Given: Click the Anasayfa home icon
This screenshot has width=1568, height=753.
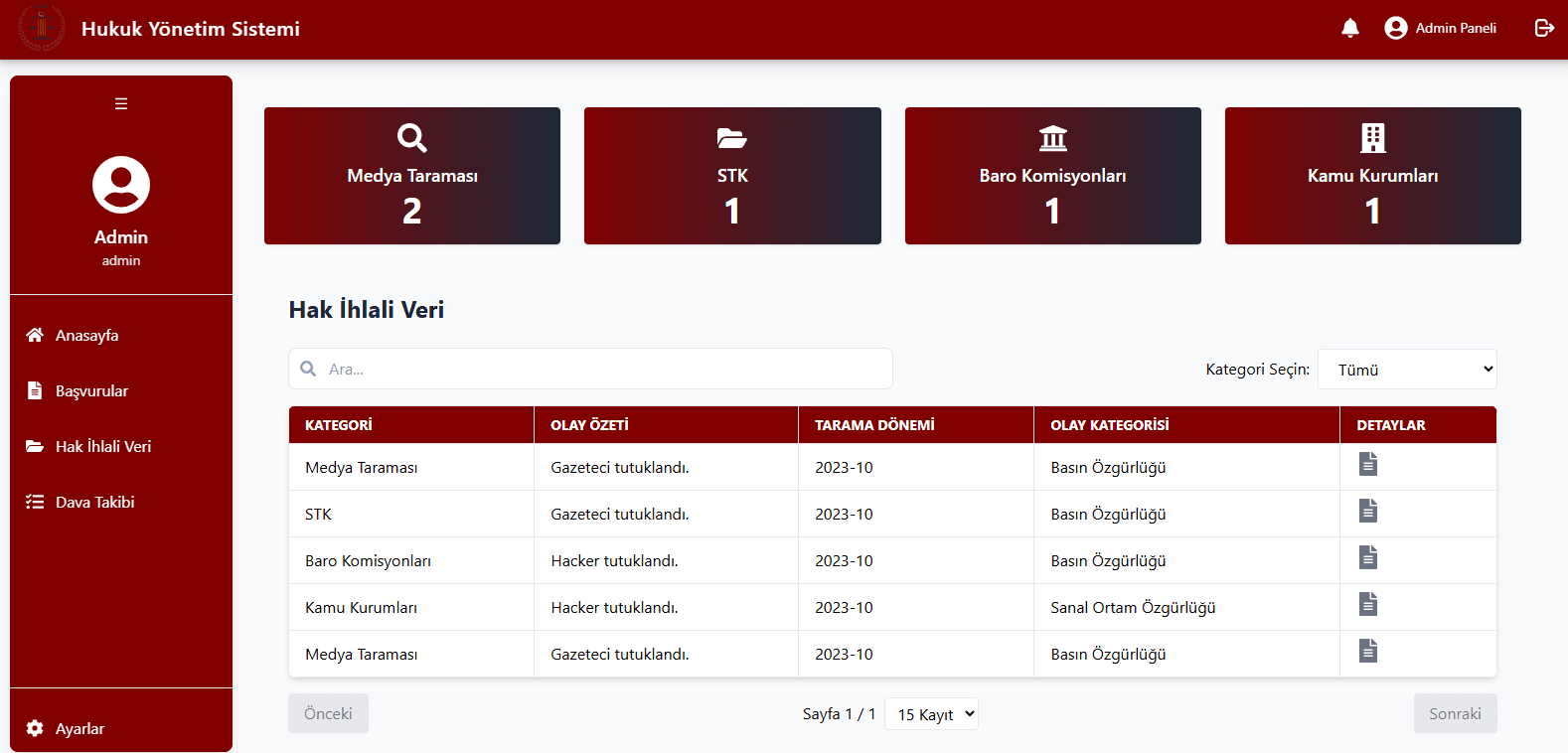Looking at the screenshot, I should click(x=35, y=335).
